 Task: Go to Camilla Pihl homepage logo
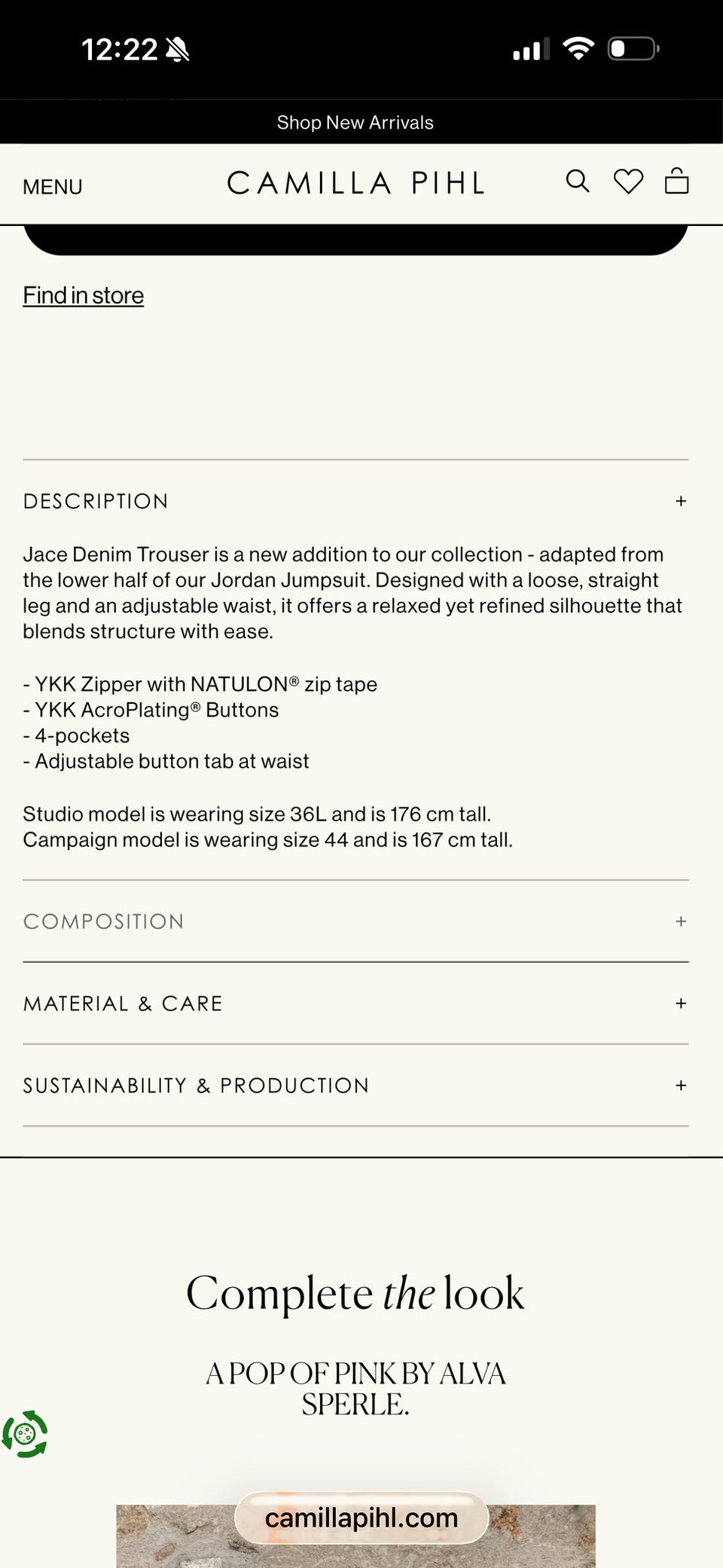[x=355, y=183]
